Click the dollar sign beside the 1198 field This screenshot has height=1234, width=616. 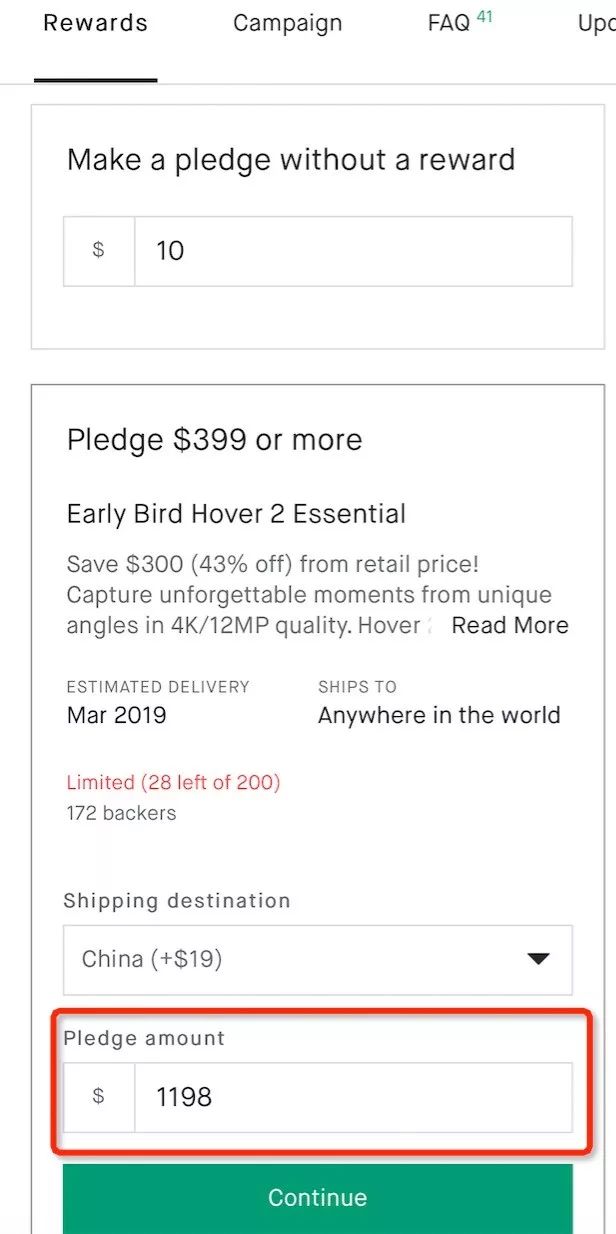click(98, 1097)
